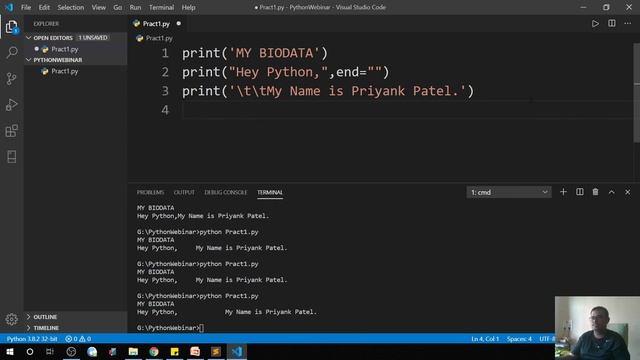This screenshot has height=360, width=640.
Task: Switch to the Debug Console tab
Action: coord(226,192)
